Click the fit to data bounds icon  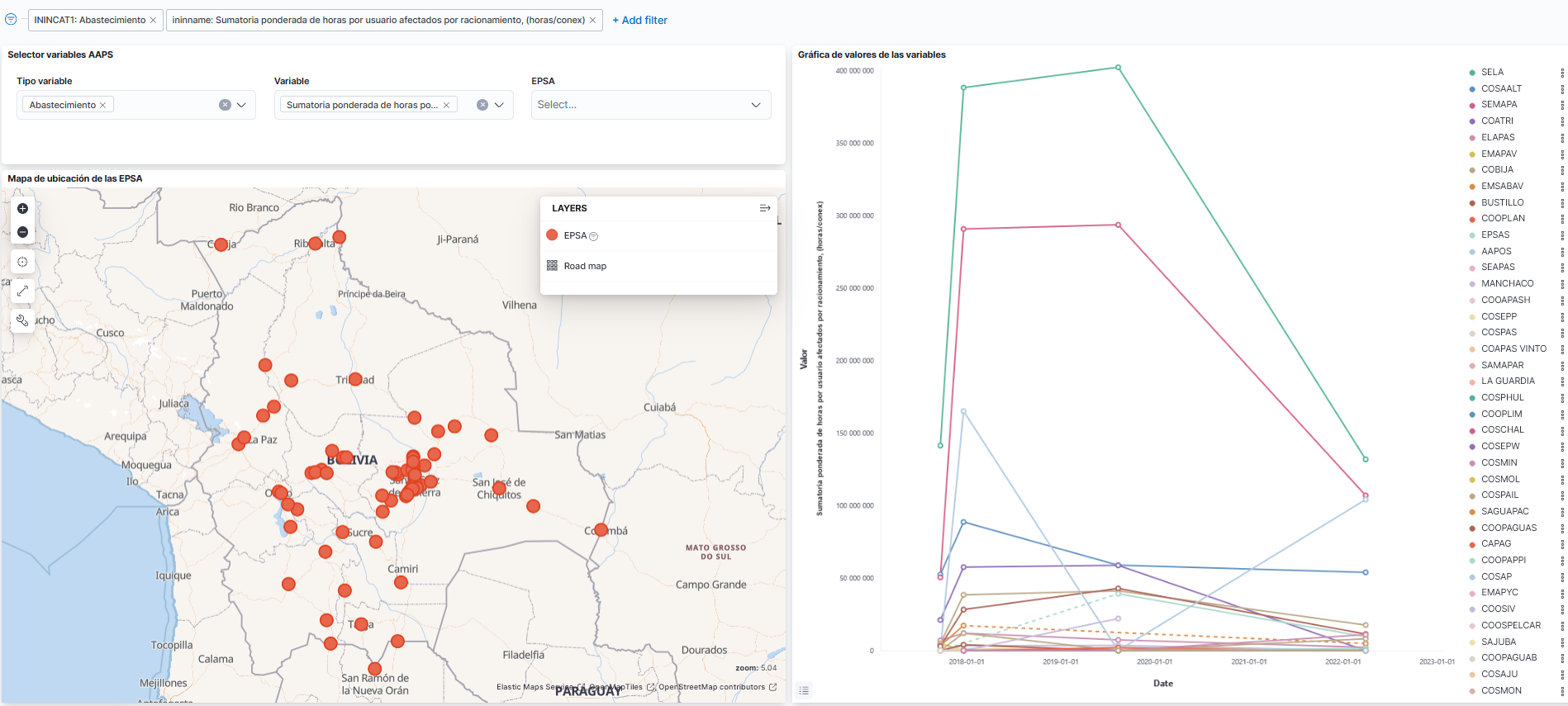point(23,262)
